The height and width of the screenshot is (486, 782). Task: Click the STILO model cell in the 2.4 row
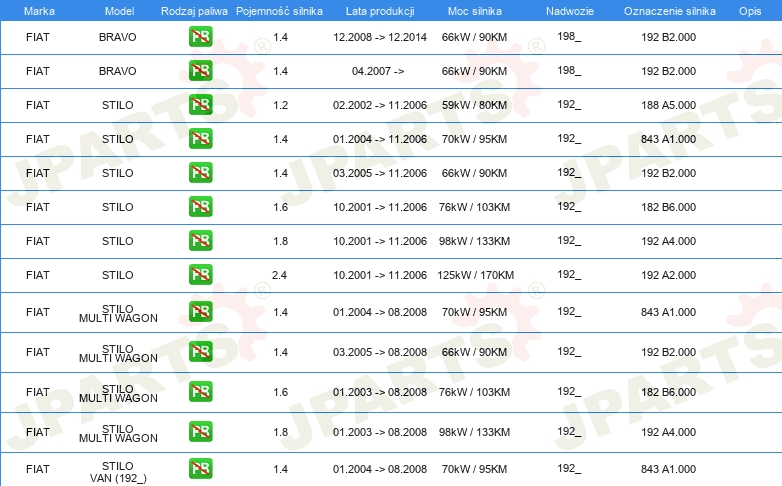pyautogui.click(x=118, y=274)
